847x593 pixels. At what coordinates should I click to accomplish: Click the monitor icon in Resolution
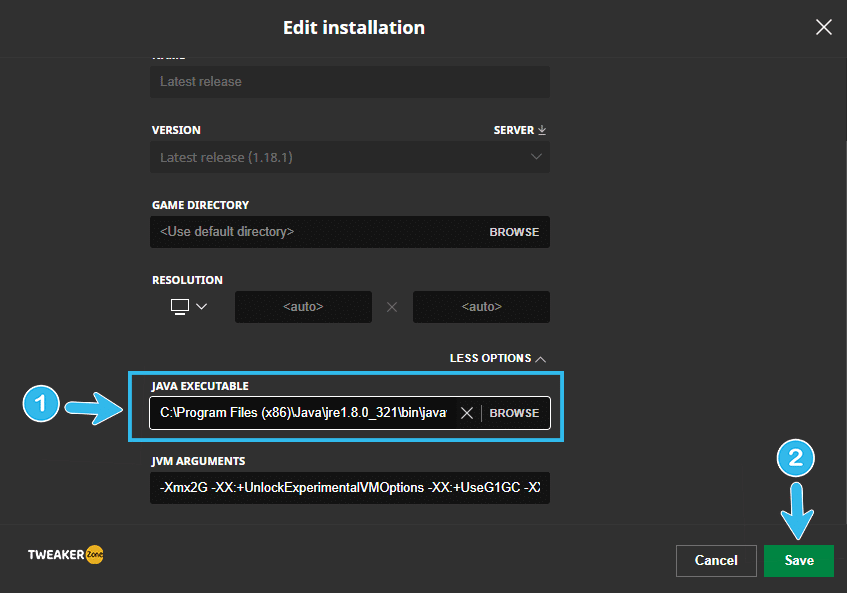click(179, 307)
